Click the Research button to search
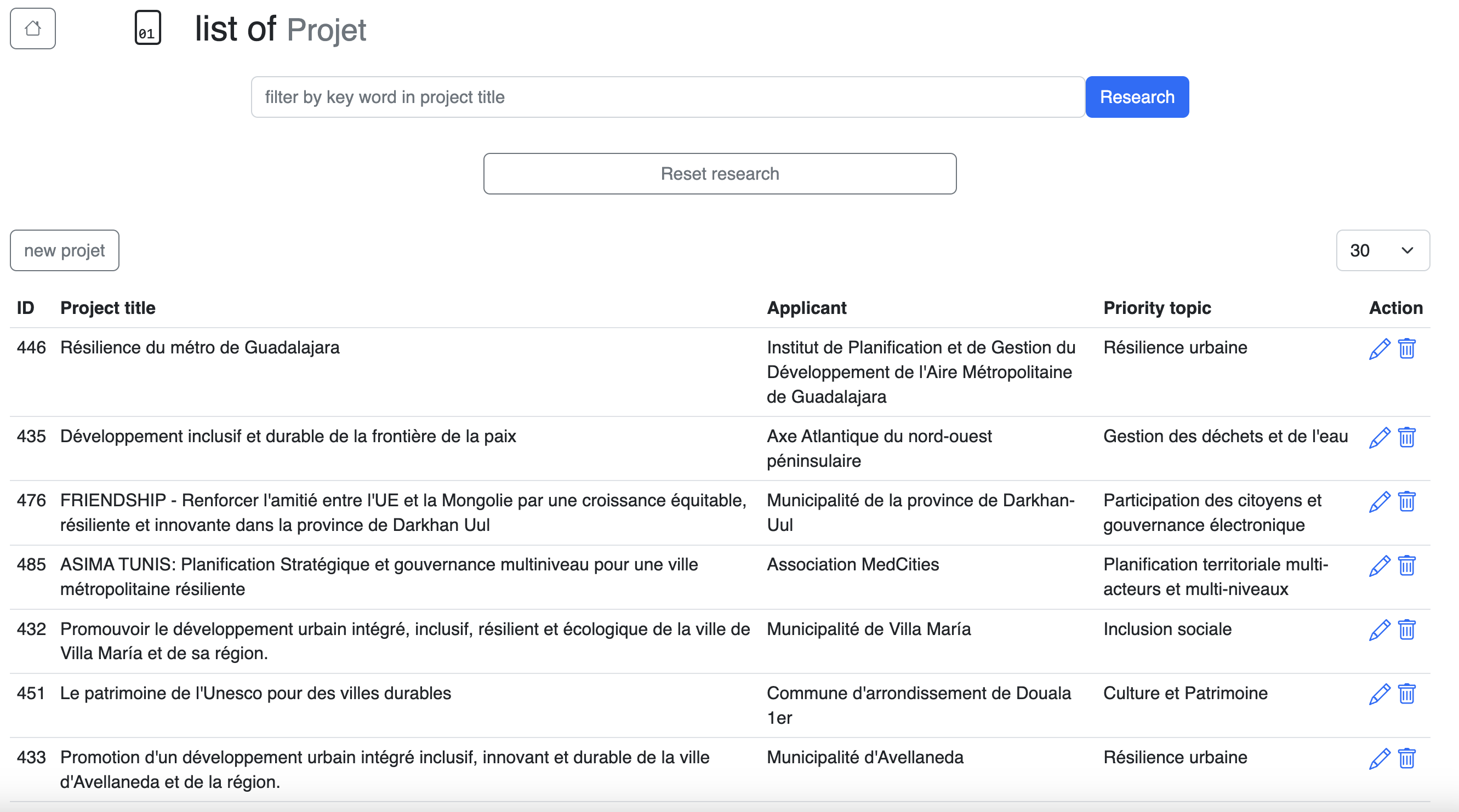Viewport: 1459px width, 812px height. pos(1137,97)
